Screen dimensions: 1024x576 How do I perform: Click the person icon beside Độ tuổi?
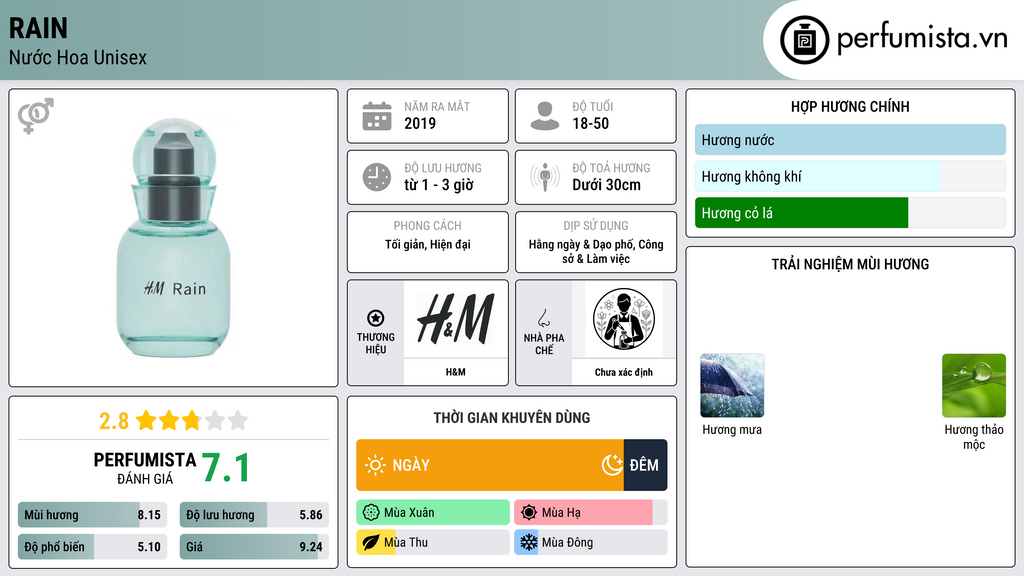click(545, 116)
